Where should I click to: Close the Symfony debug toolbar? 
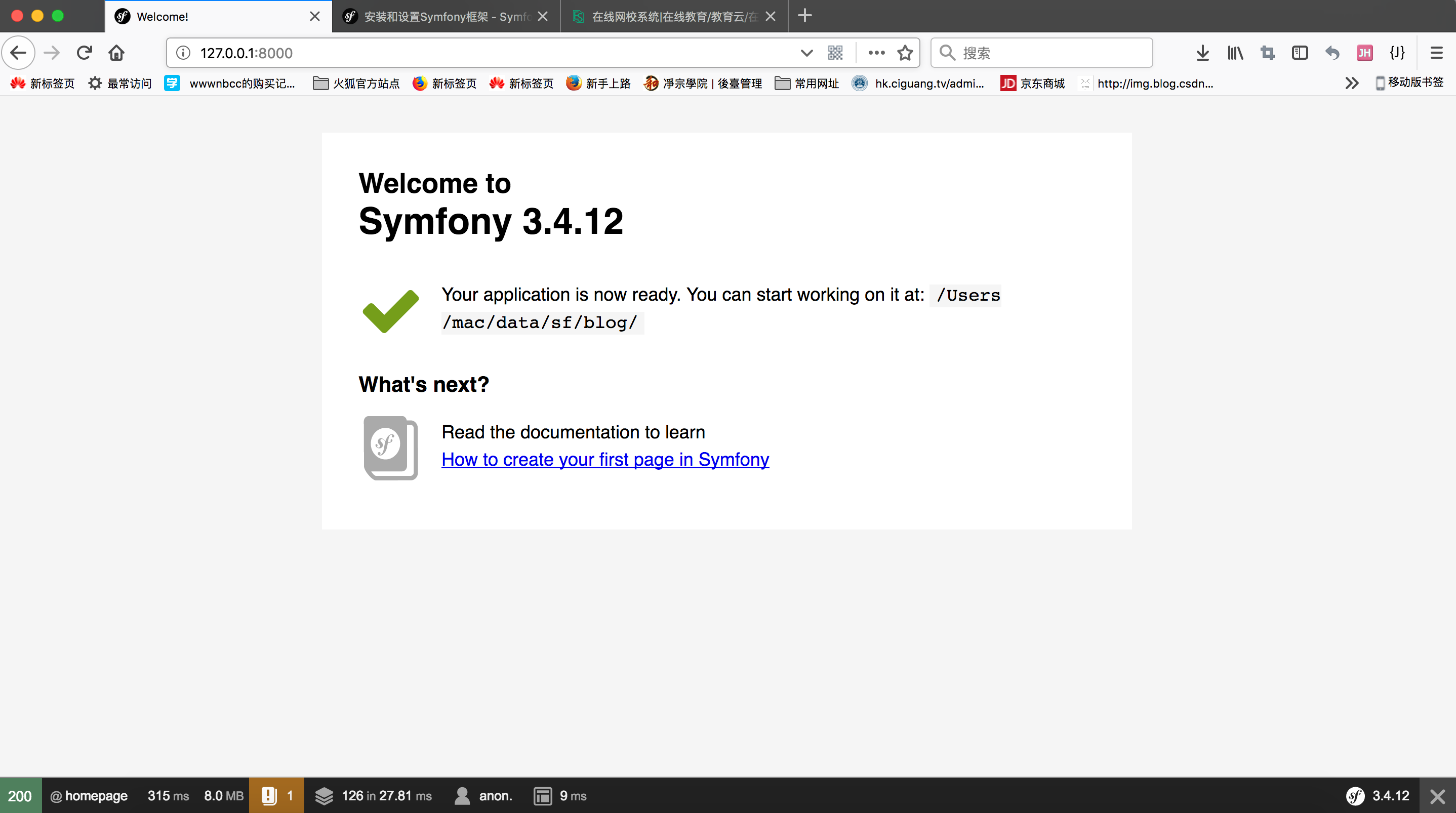point(1437,796)
